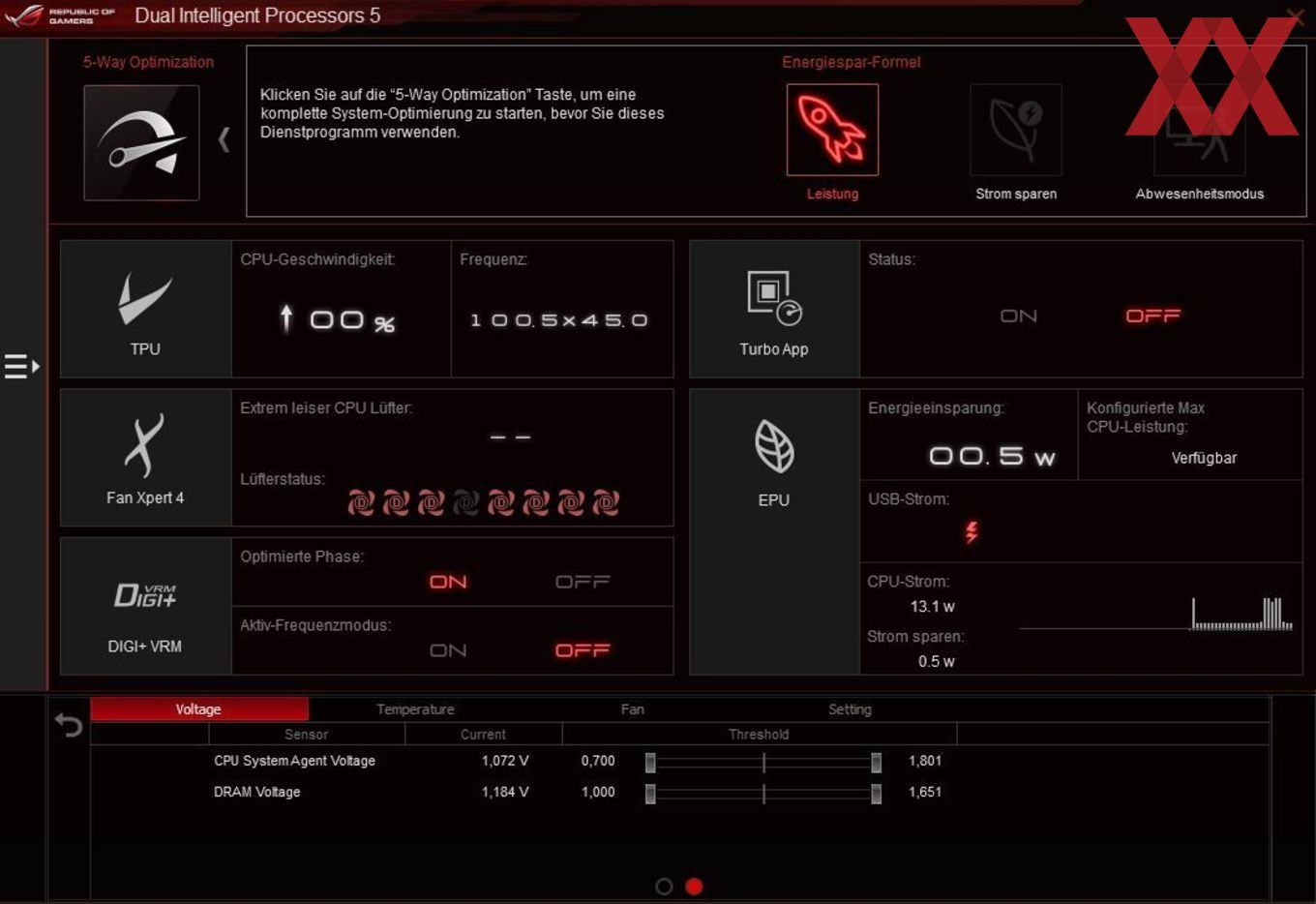
Task: Click DRAM Voltage lower threshold handle
Action: tap(650, 794)
